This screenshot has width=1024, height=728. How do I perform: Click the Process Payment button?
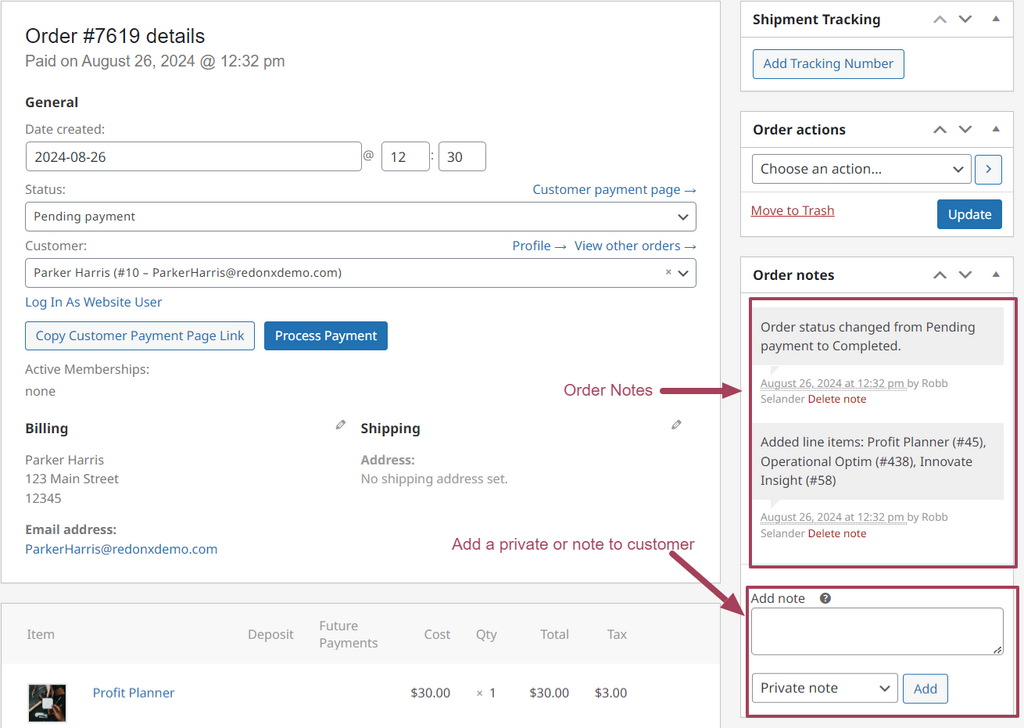325,336
